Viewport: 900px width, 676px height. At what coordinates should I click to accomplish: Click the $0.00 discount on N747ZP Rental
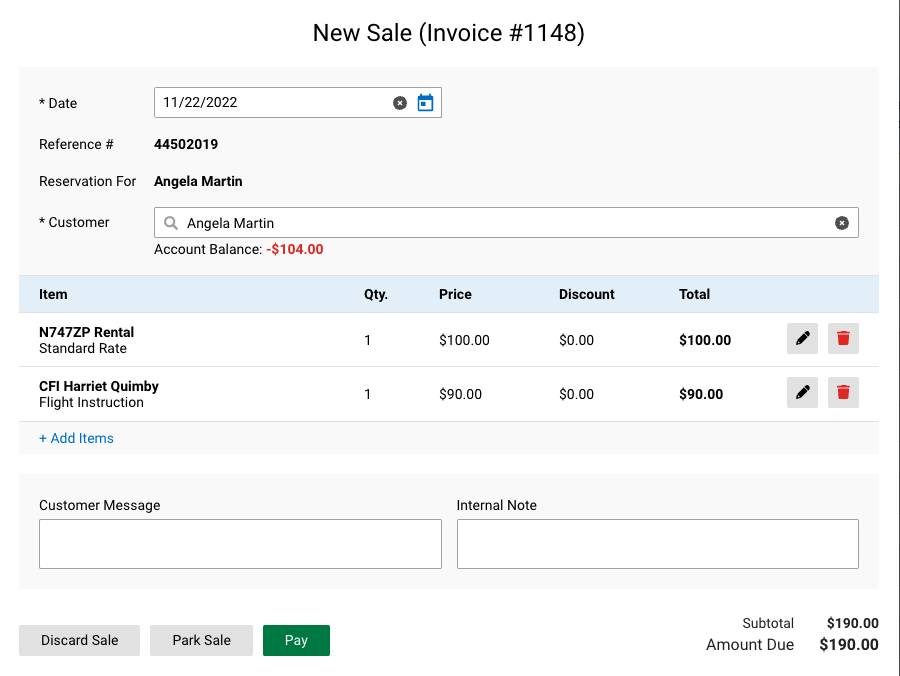point(576,340)
